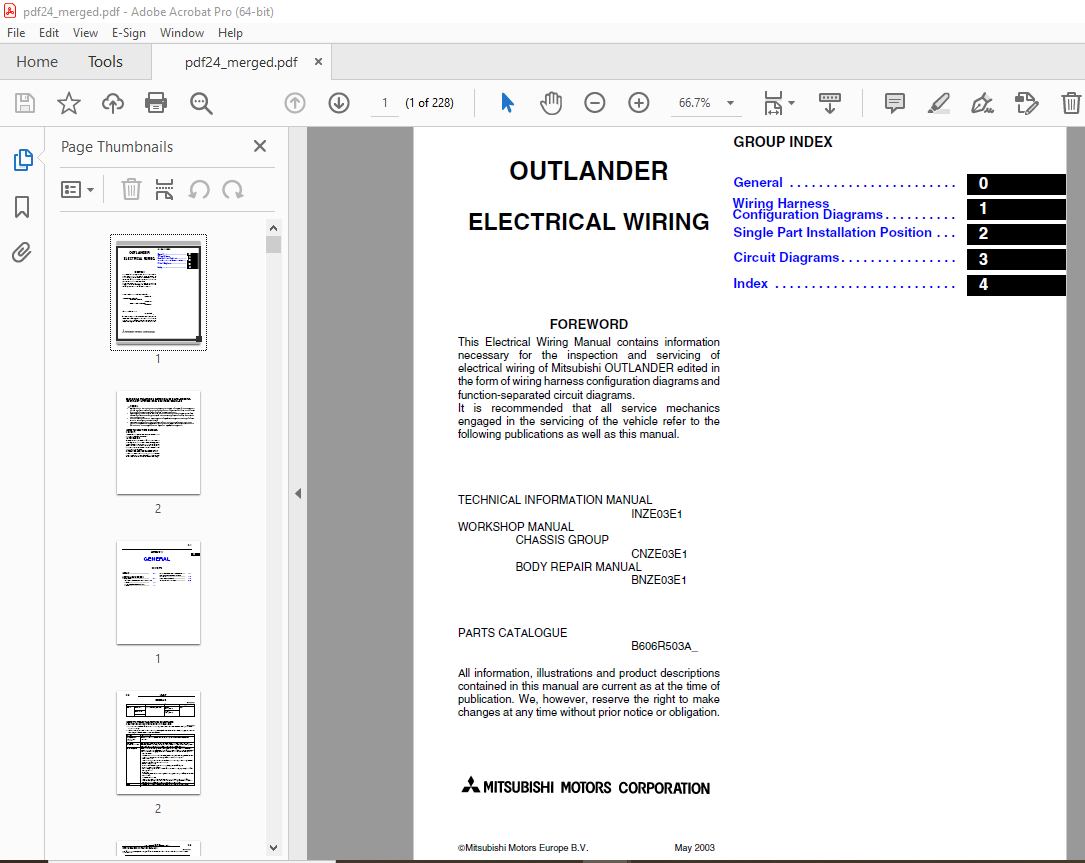The width and height of the screenshot is (1085, 863).
Task: Switch to the Tools tab
Action: (105, 62)
